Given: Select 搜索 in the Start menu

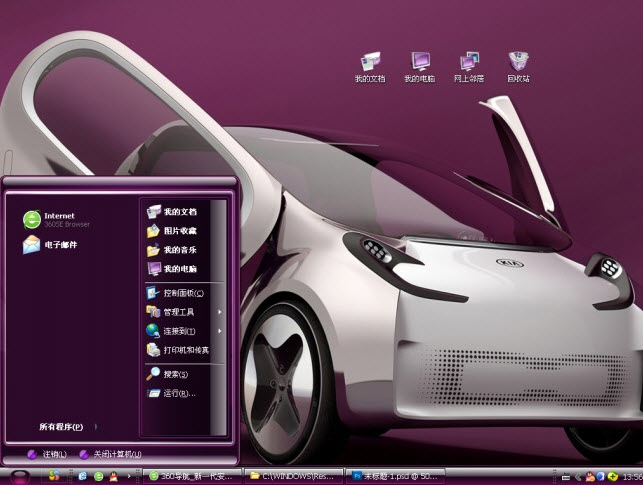Looking at the screenshot, I should point(175,374).
